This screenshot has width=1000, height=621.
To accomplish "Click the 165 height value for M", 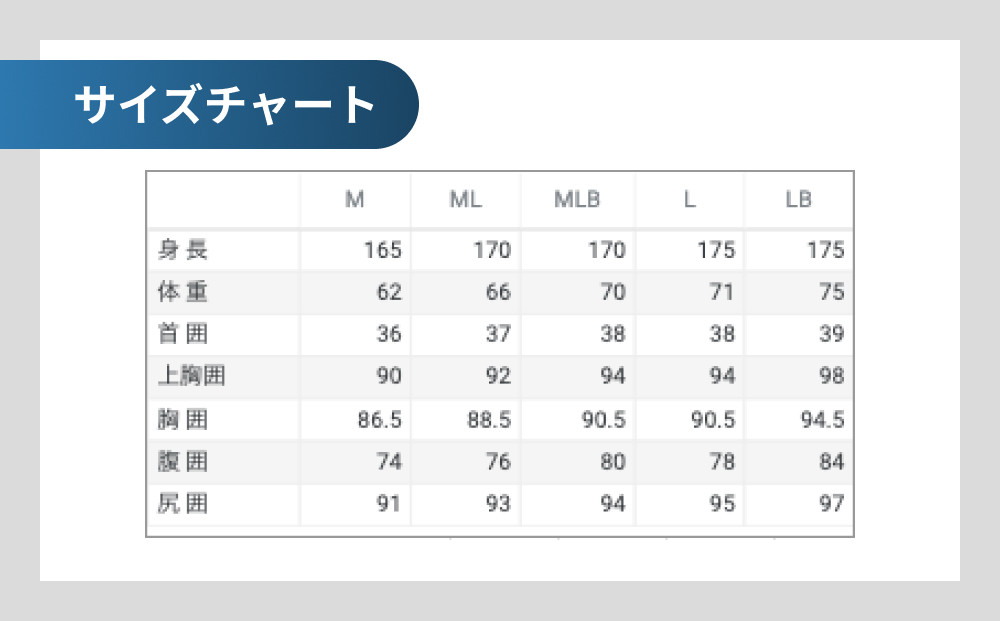I will click(383, 250).
